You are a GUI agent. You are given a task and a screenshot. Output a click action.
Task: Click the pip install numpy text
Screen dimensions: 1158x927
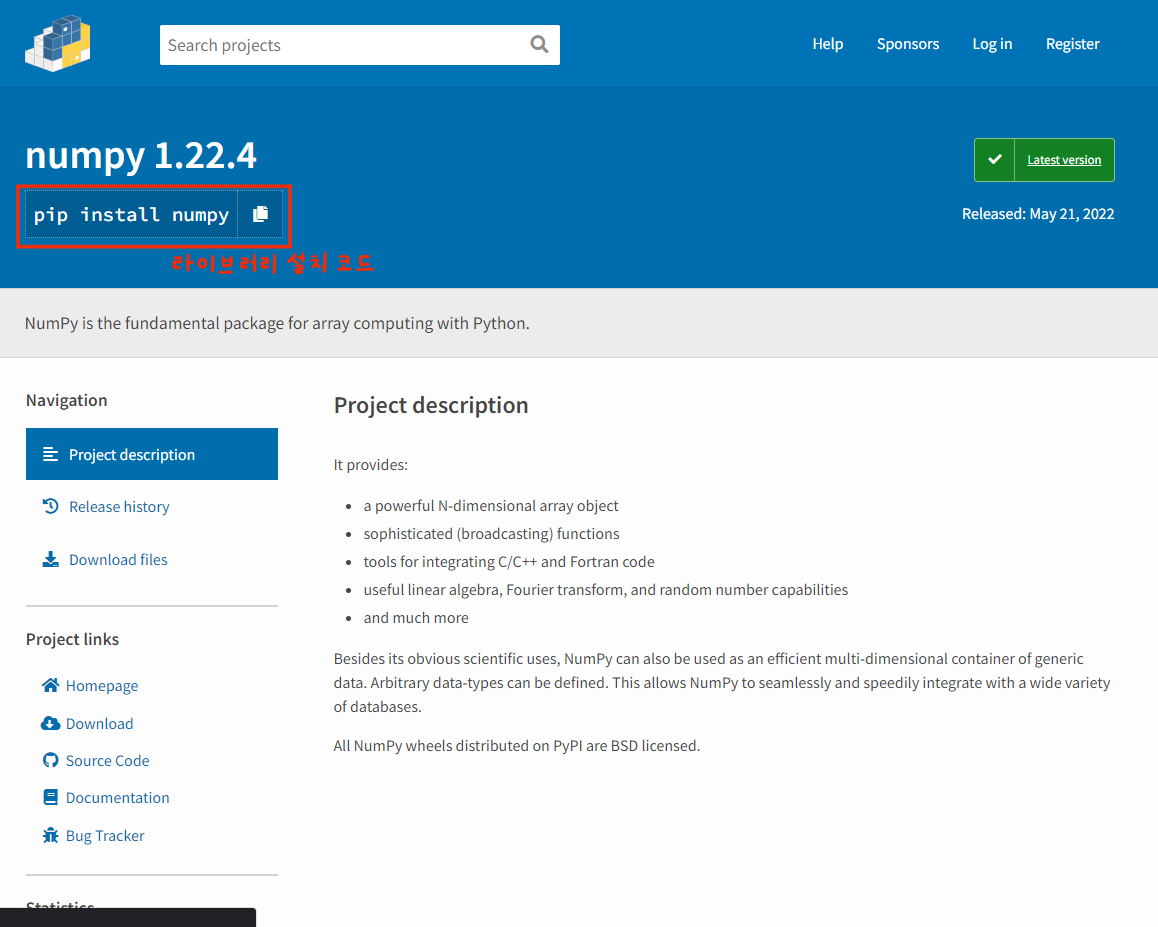131,215
